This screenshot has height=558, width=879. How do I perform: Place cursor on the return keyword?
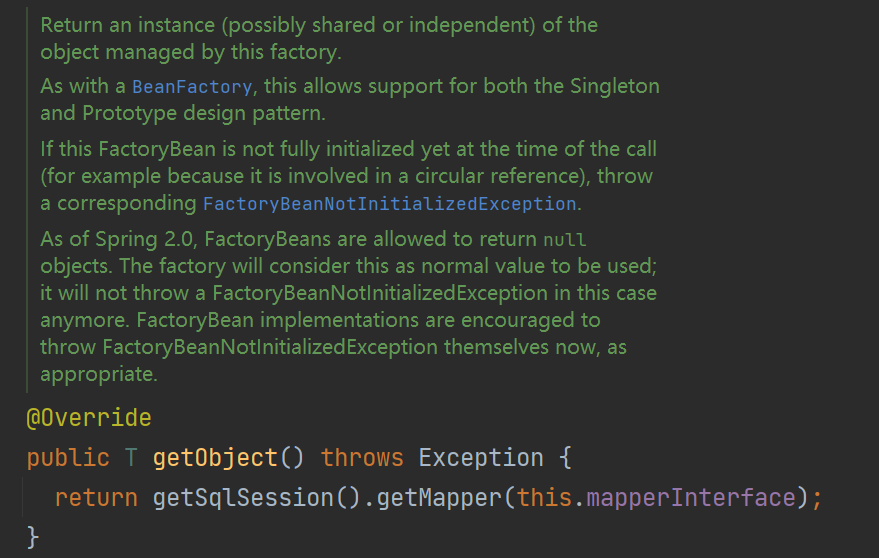pyautogui.click(x=96, y=497)
